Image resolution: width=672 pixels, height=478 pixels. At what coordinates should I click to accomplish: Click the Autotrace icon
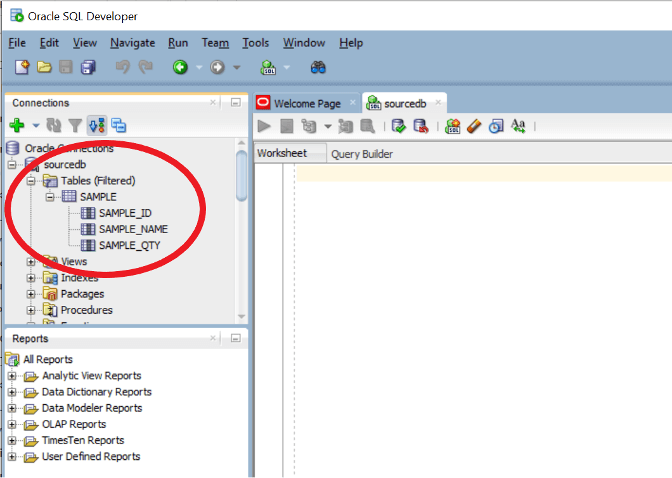345,126
